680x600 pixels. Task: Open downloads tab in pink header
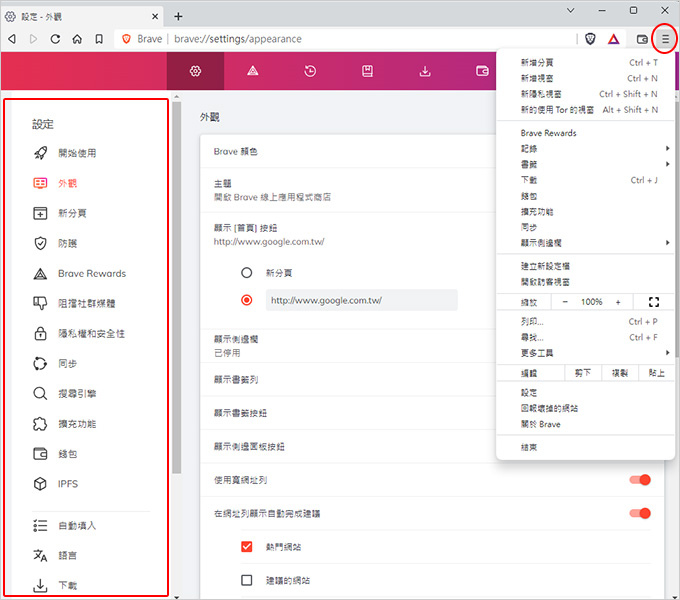point(425,71)
